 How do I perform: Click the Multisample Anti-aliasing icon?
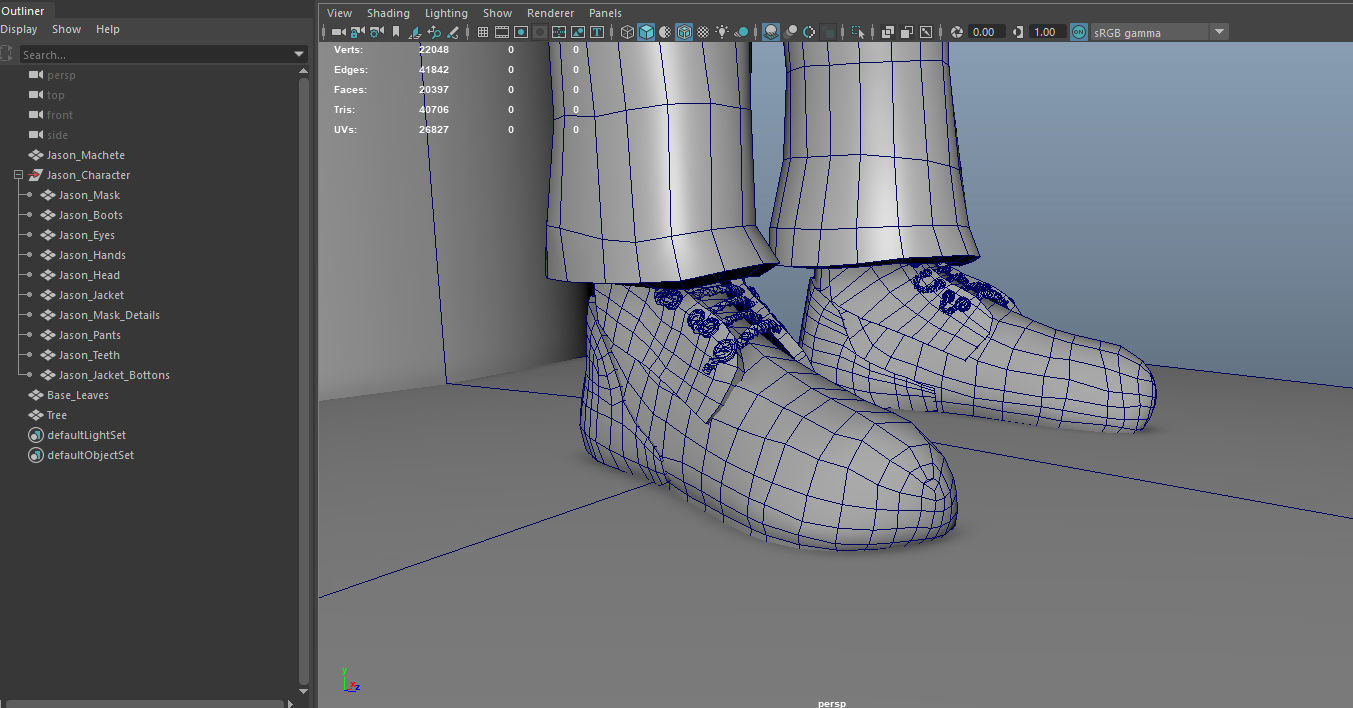tap(809, 32)
